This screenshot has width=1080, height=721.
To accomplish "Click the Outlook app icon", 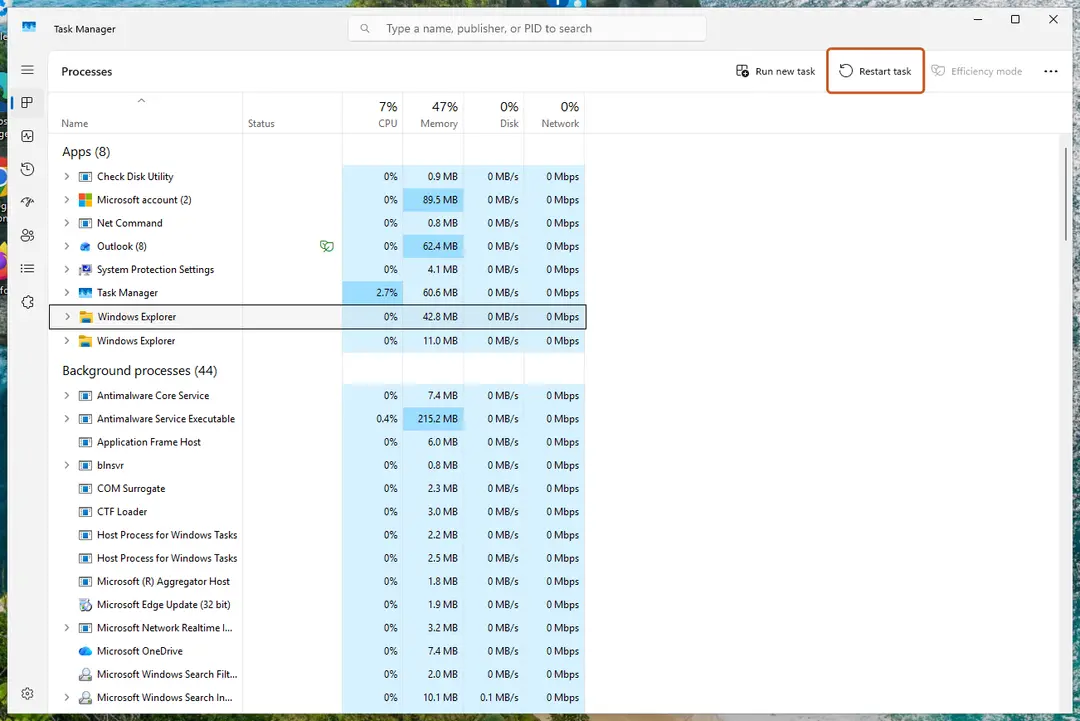I will click(x=85, y=247).
